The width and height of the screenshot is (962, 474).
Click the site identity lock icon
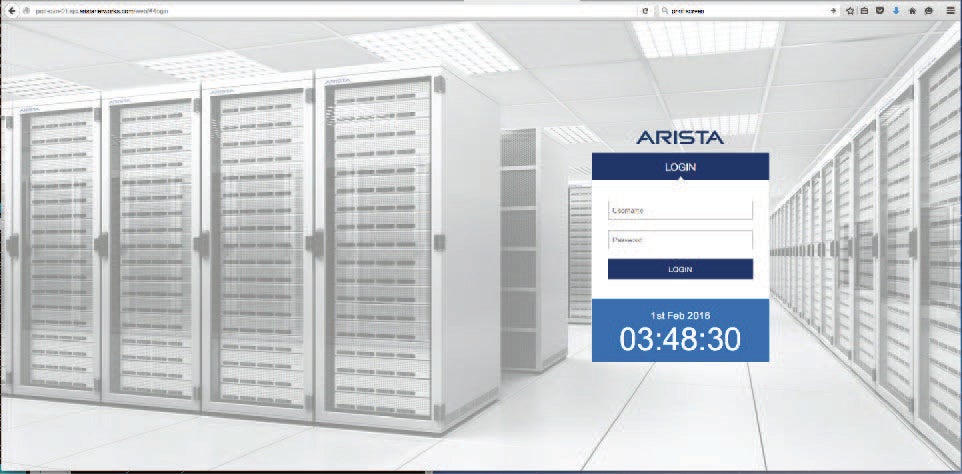tap(26, 11)
